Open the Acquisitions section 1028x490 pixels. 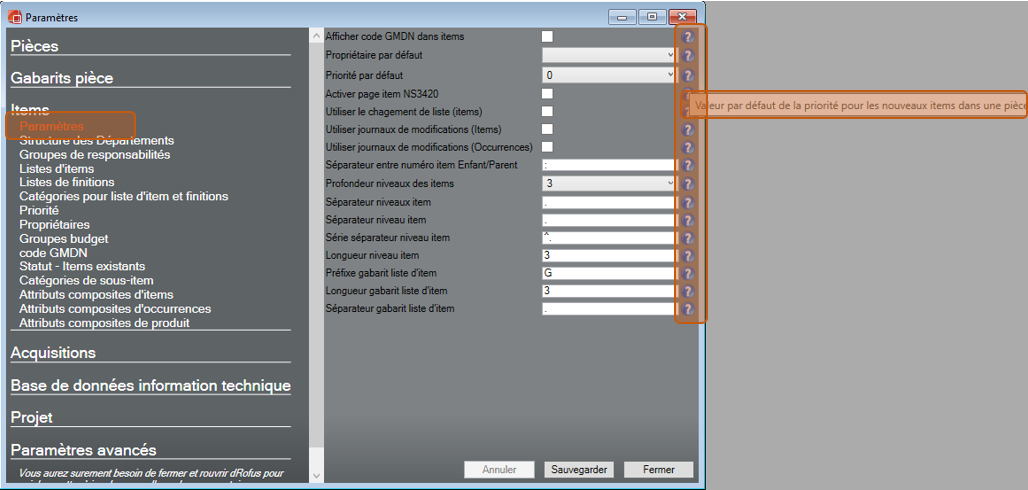point(53,353)
